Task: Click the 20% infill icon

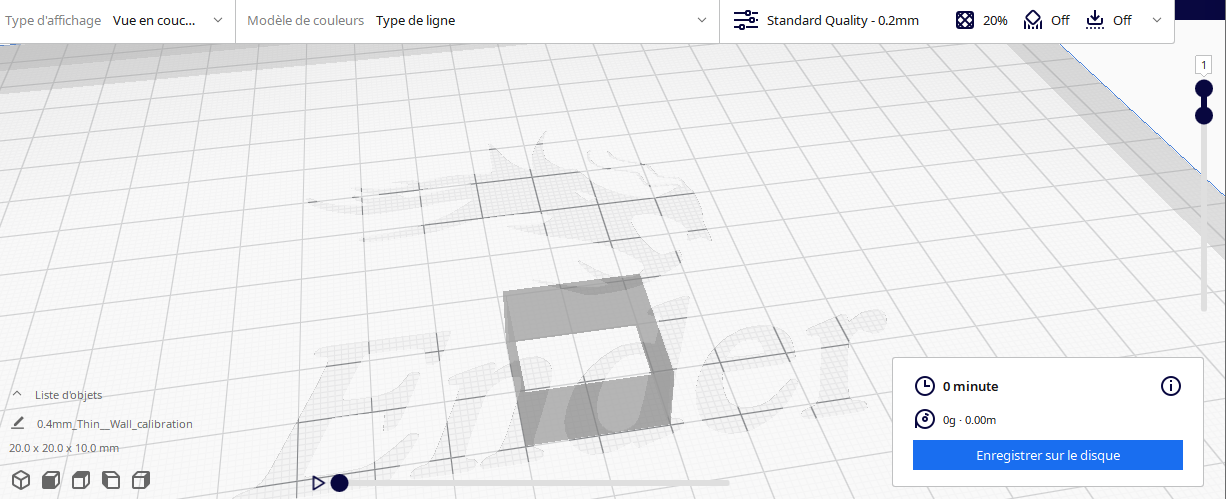Action: [965, 20]
